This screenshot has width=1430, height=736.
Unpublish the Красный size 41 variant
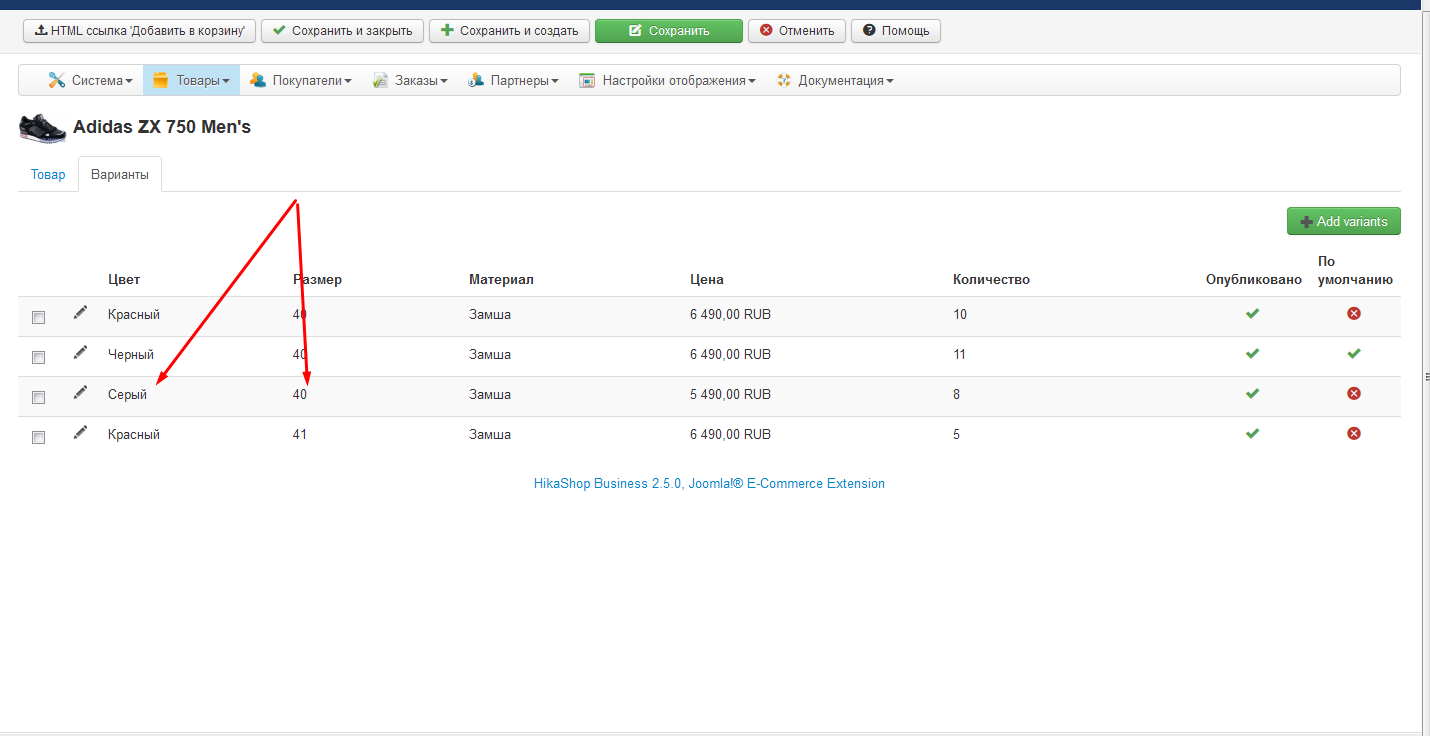coord(1252,434)
